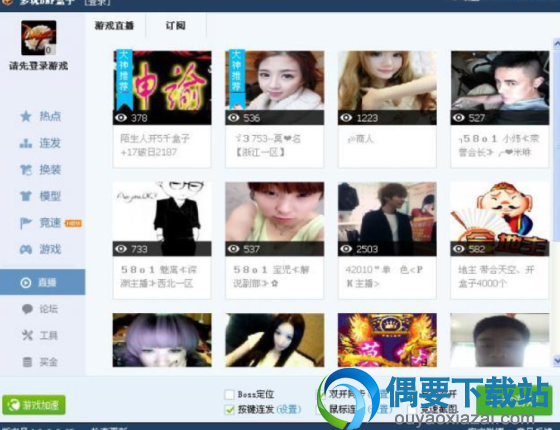Switch to the 订阅 tab

tap(175, 26)
